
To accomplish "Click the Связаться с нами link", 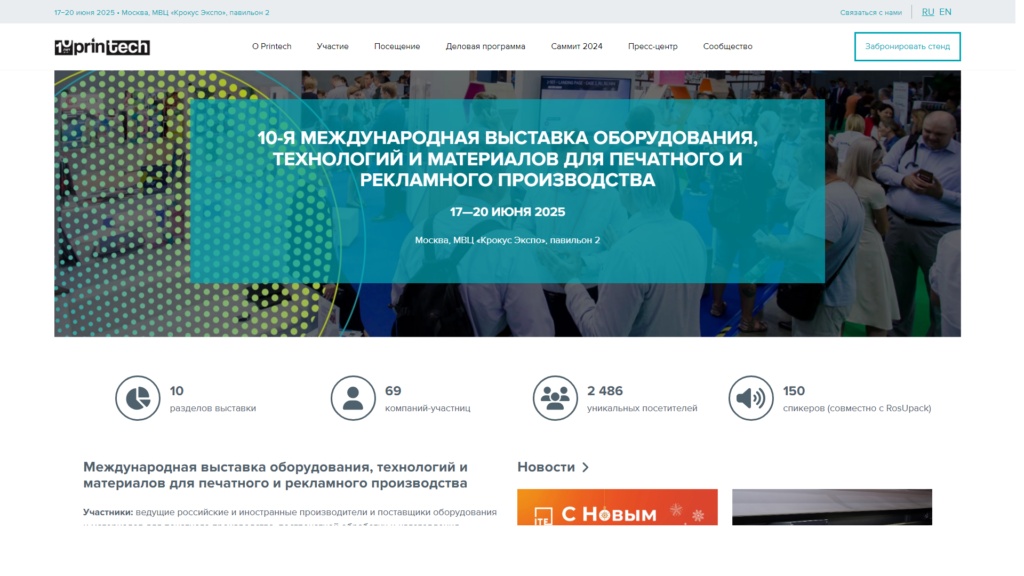I will (x=871, y=13).
